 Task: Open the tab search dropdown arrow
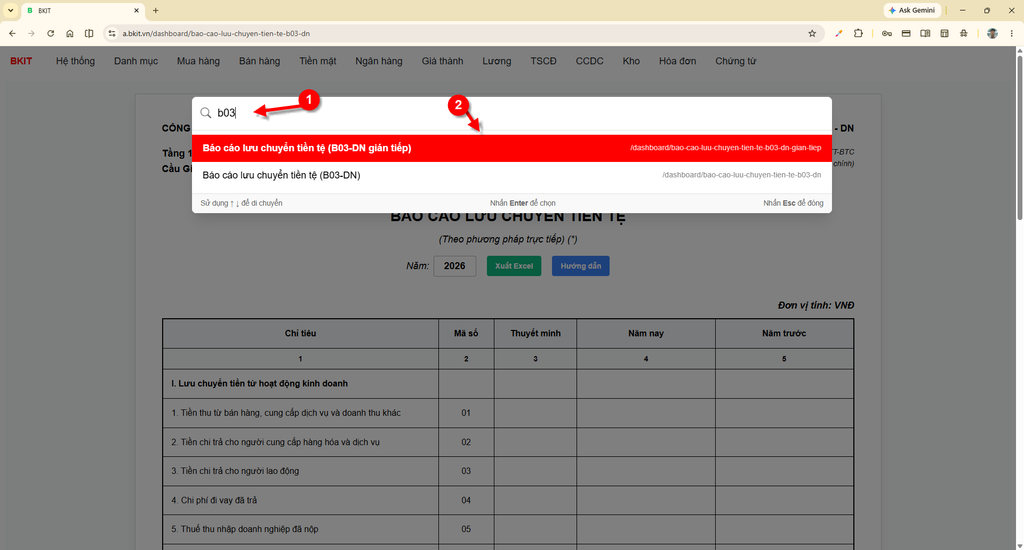(x=10, y=10)
